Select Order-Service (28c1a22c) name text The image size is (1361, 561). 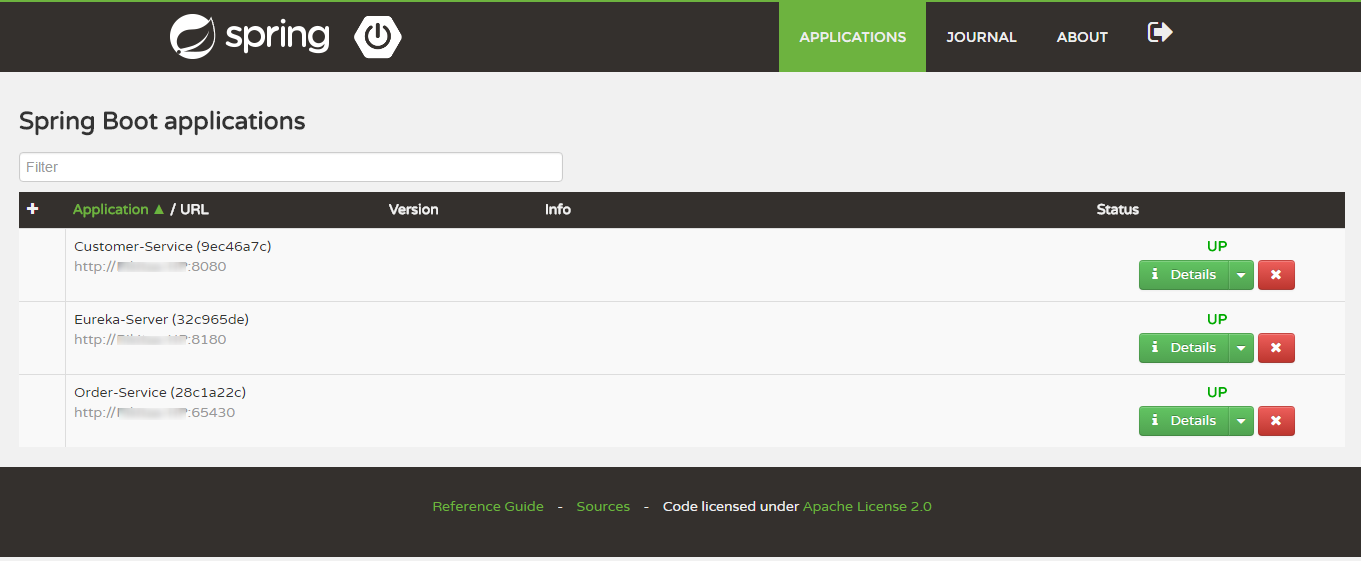click(160, 392)
